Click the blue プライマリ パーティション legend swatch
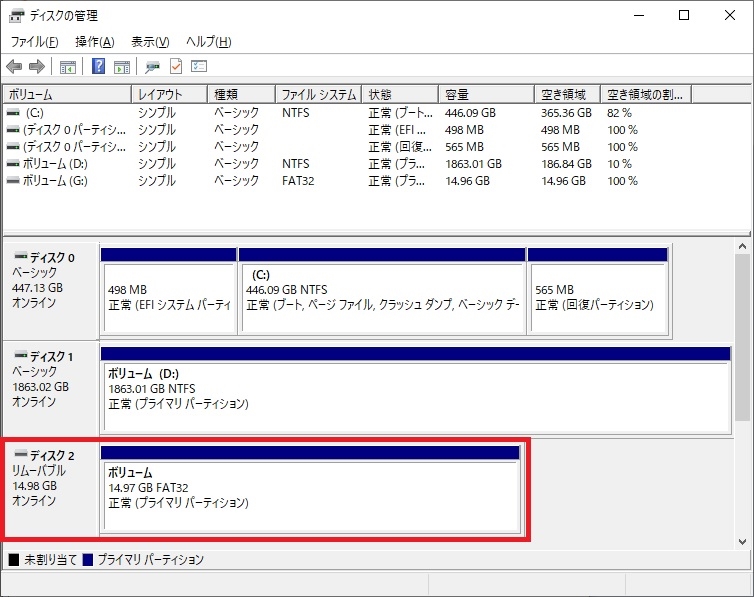 [x=88, y=560]
